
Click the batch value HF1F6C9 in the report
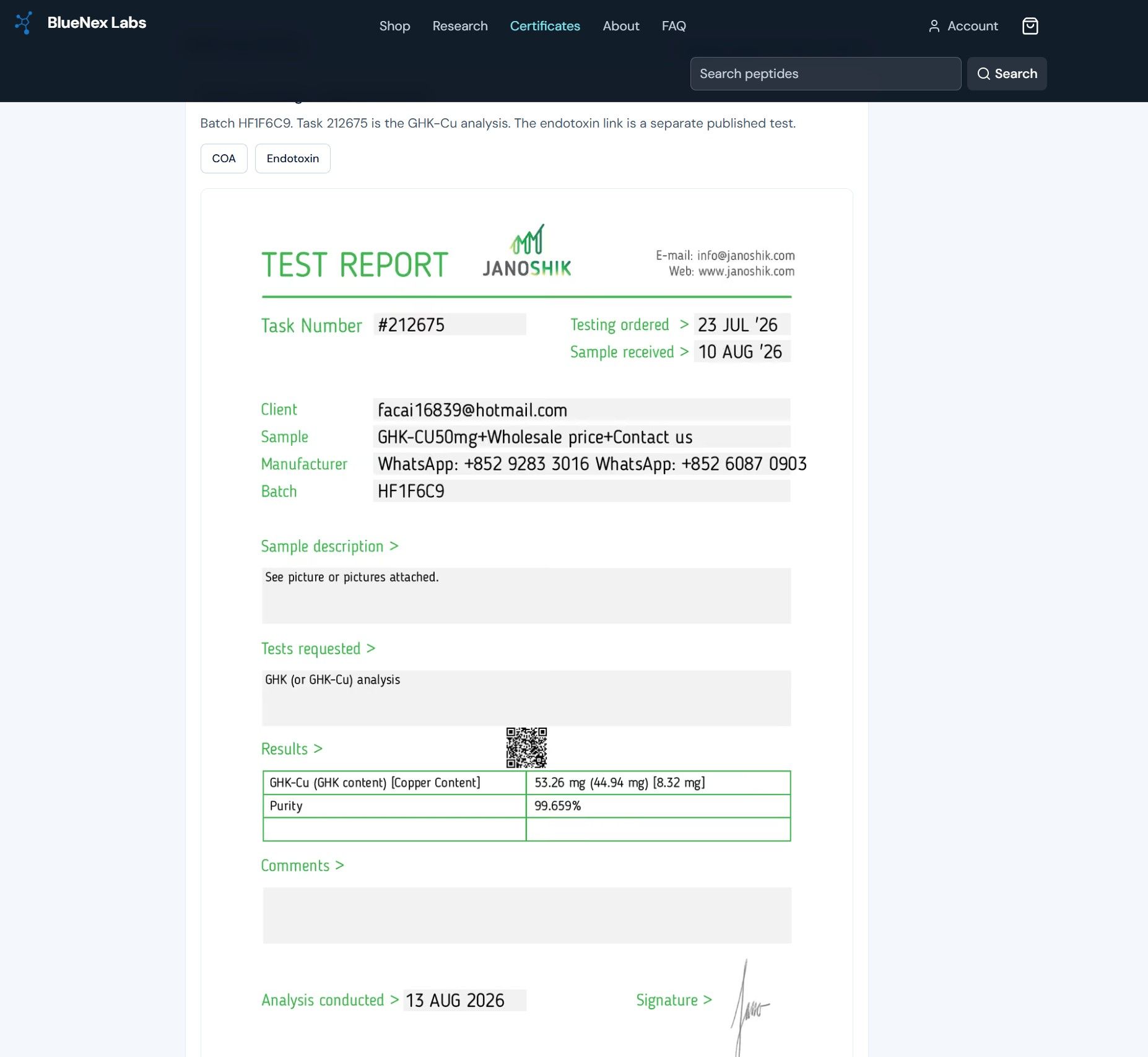(411, 491)
